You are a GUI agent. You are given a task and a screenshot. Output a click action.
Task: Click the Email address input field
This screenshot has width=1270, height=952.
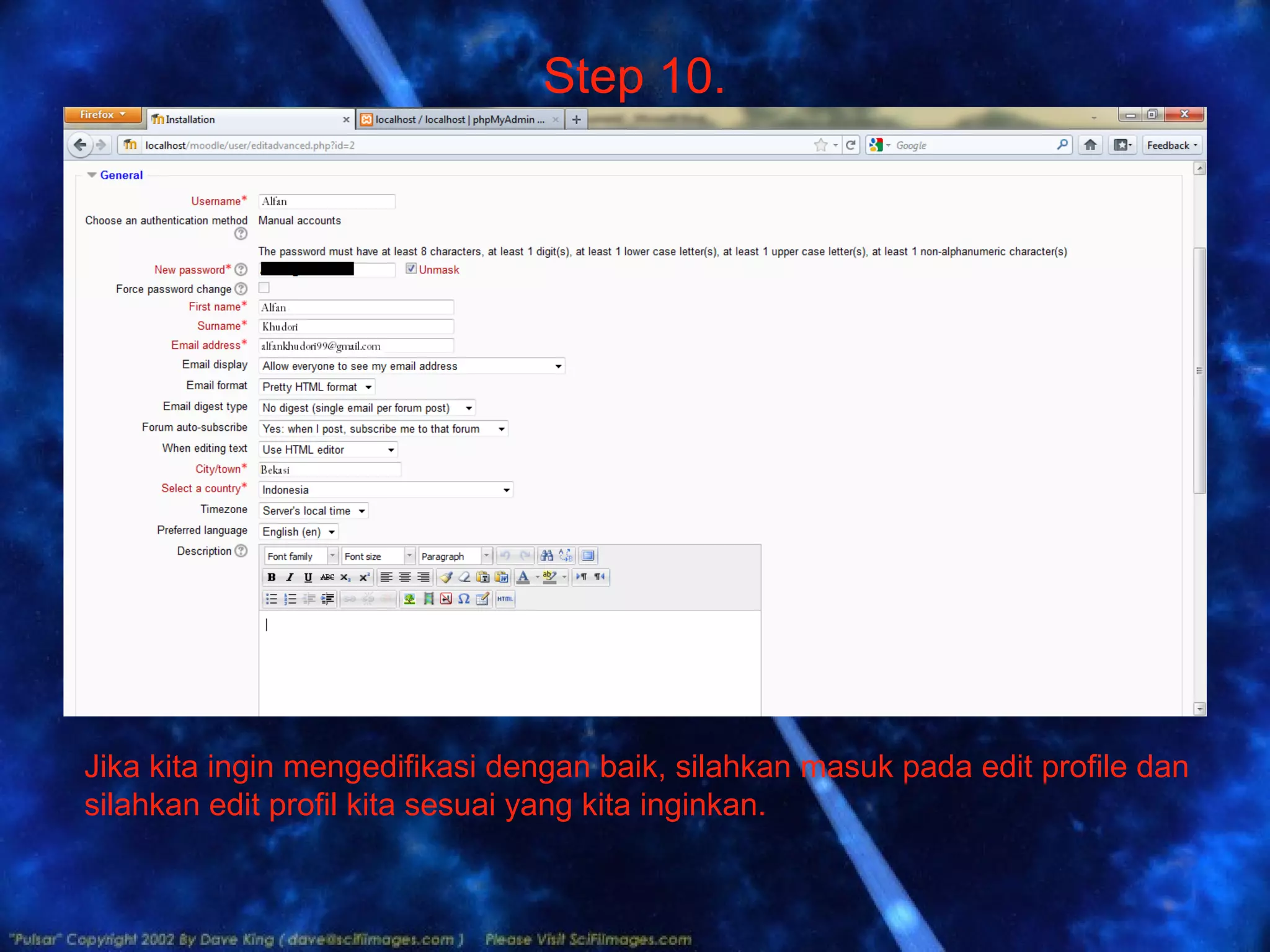click(x=356, y=346)
